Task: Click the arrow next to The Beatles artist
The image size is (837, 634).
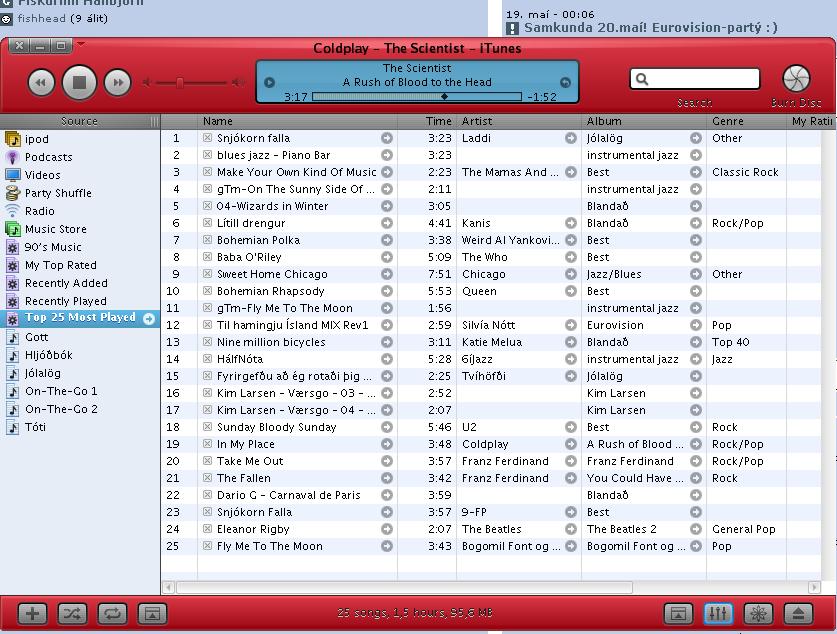Action: (571, 529)
